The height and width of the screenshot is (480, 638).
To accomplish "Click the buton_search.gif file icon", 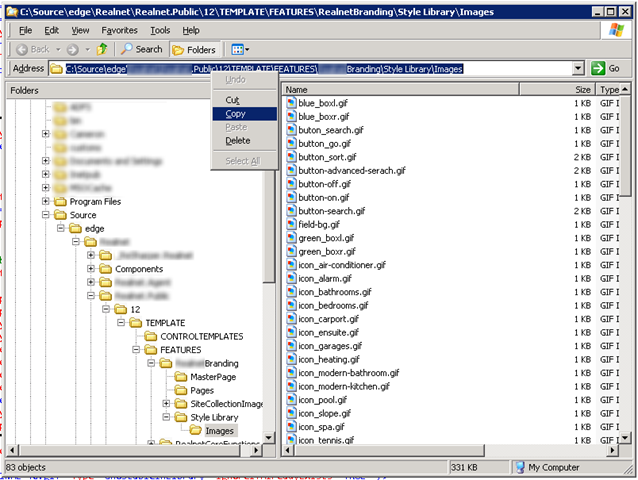I will click(x=291, y=130).
